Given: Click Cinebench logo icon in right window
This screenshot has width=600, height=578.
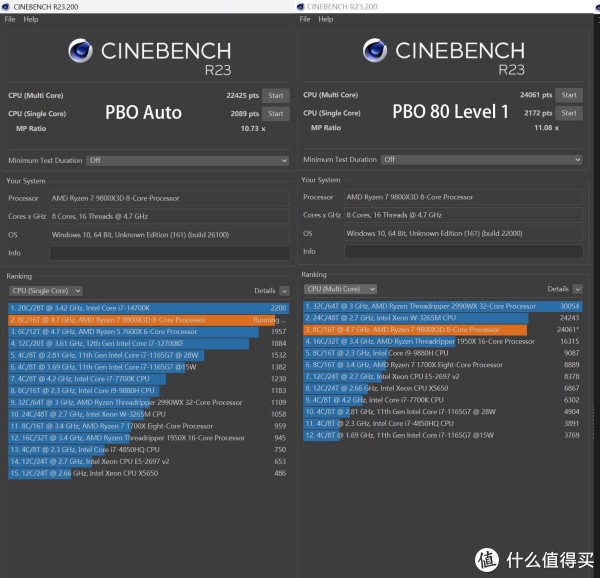Looking at the screenshot, I should [375, 50].
